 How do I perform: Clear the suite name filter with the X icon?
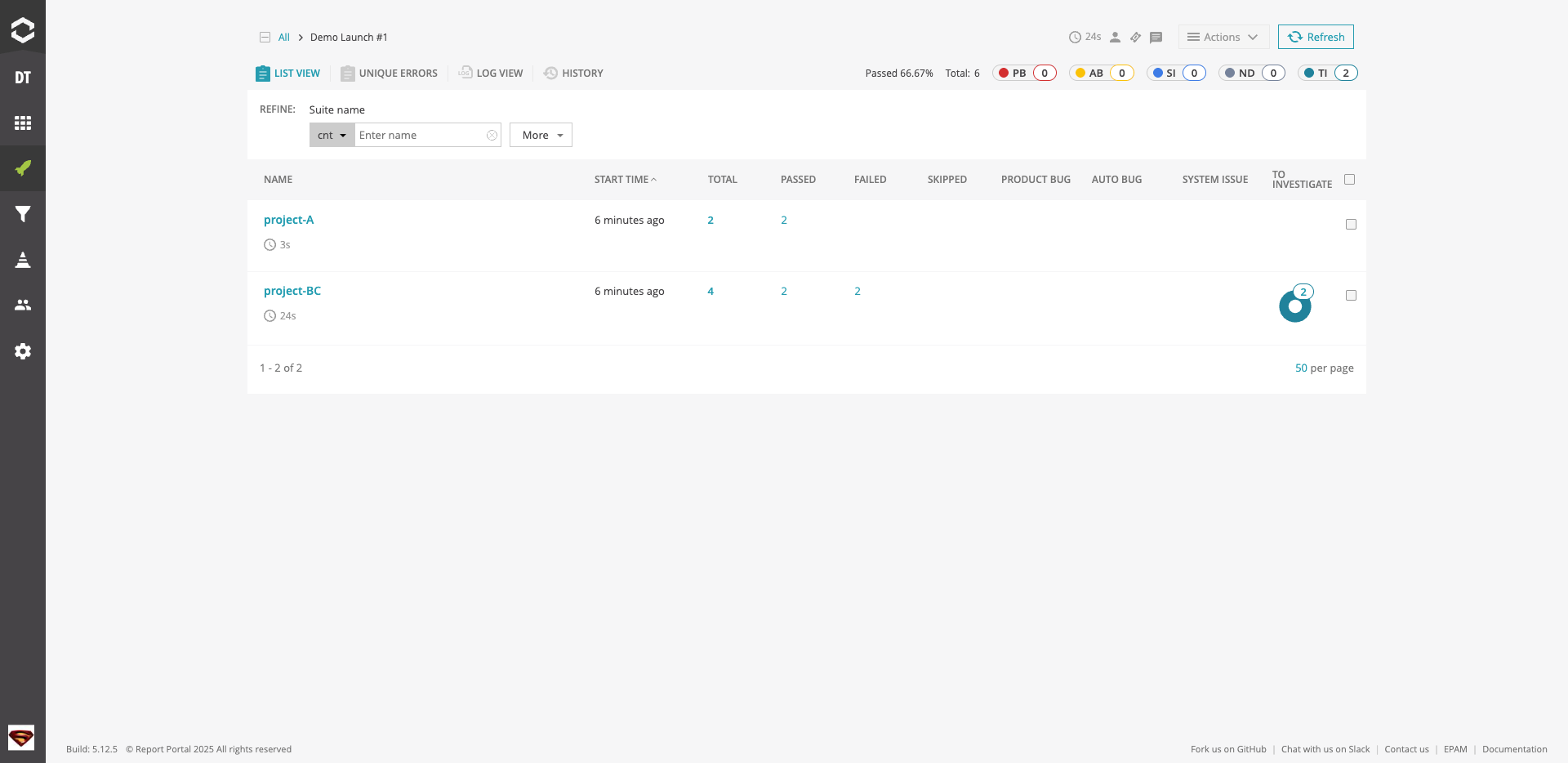click(x=492, y=136)
